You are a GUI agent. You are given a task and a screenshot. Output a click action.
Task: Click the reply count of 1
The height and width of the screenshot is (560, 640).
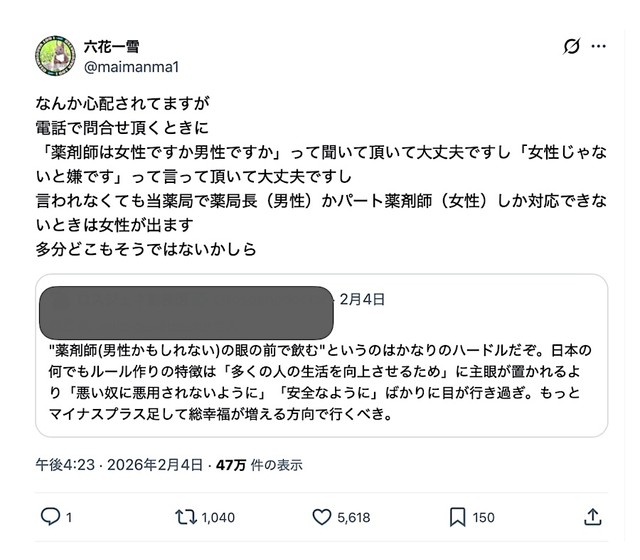tap(68, 517)
